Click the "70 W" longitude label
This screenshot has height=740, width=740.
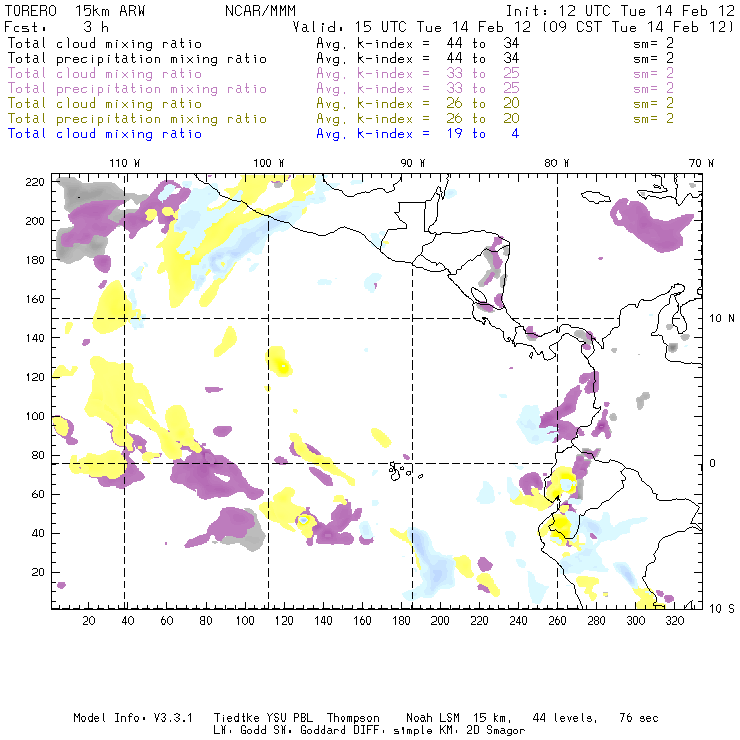(x=701, y=163)
